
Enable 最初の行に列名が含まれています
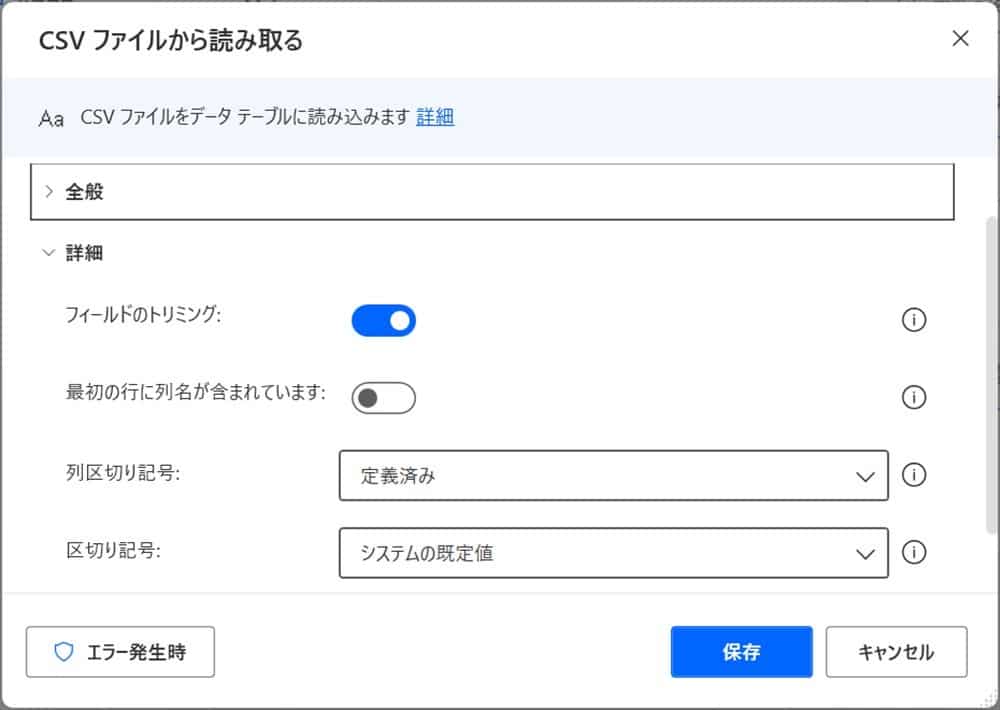(x=384, y=398)
